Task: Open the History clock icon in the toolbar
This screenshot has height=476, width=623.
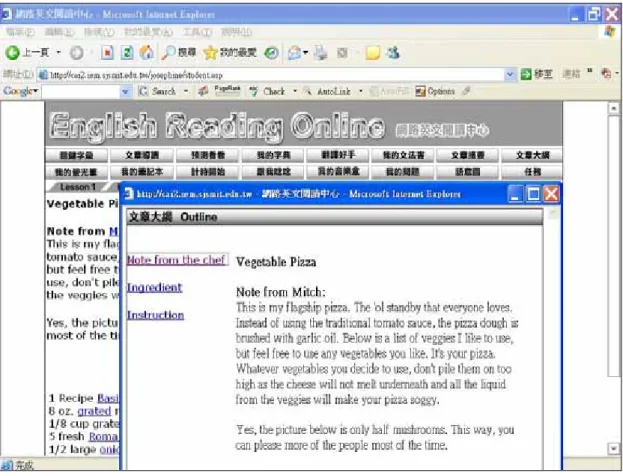Action: [271, 52]
